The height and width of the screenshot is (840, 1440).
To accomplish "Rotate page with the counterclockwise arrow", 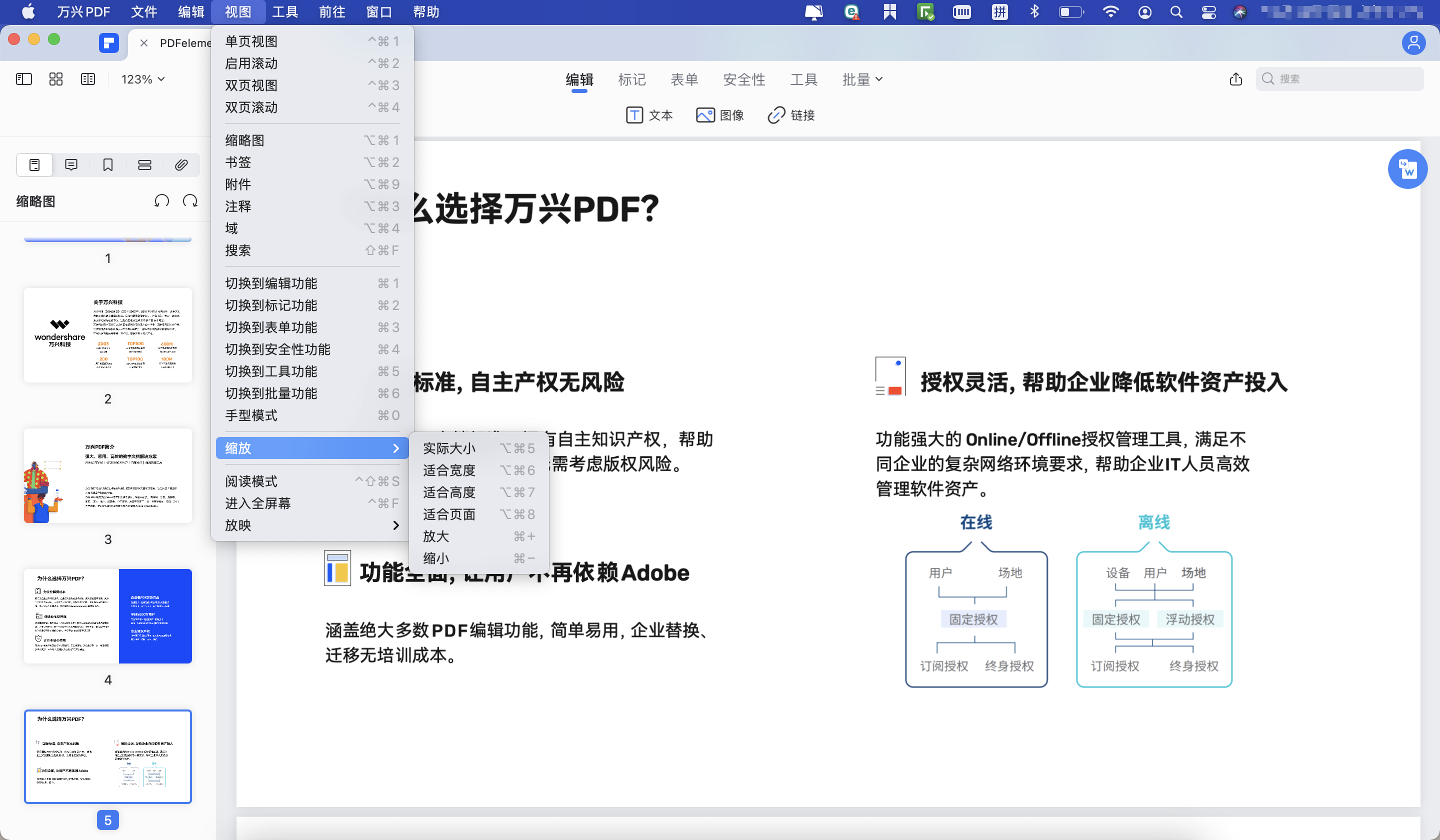I will [161, 200].
